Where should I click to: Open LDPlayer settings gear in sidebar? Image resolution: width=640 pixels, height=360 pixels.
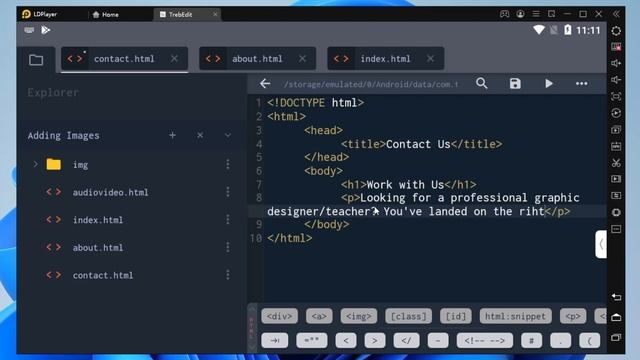(x=616, y=31)
